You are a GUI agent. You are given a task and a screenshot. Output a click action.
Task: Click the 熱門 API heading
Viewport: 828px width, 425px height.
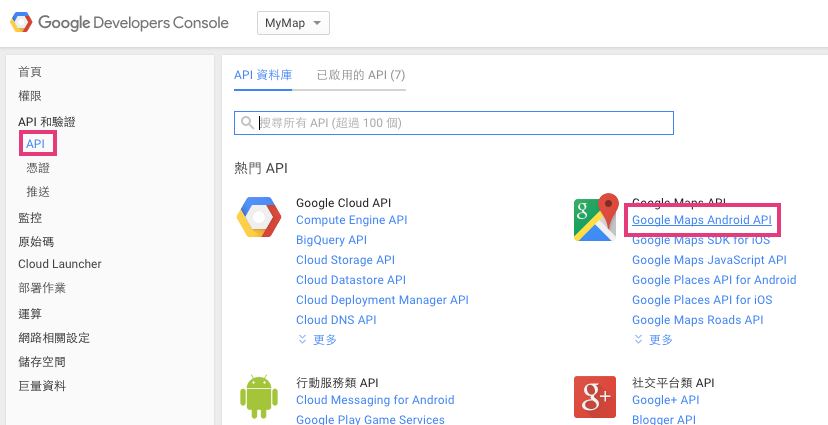point(261,168)
